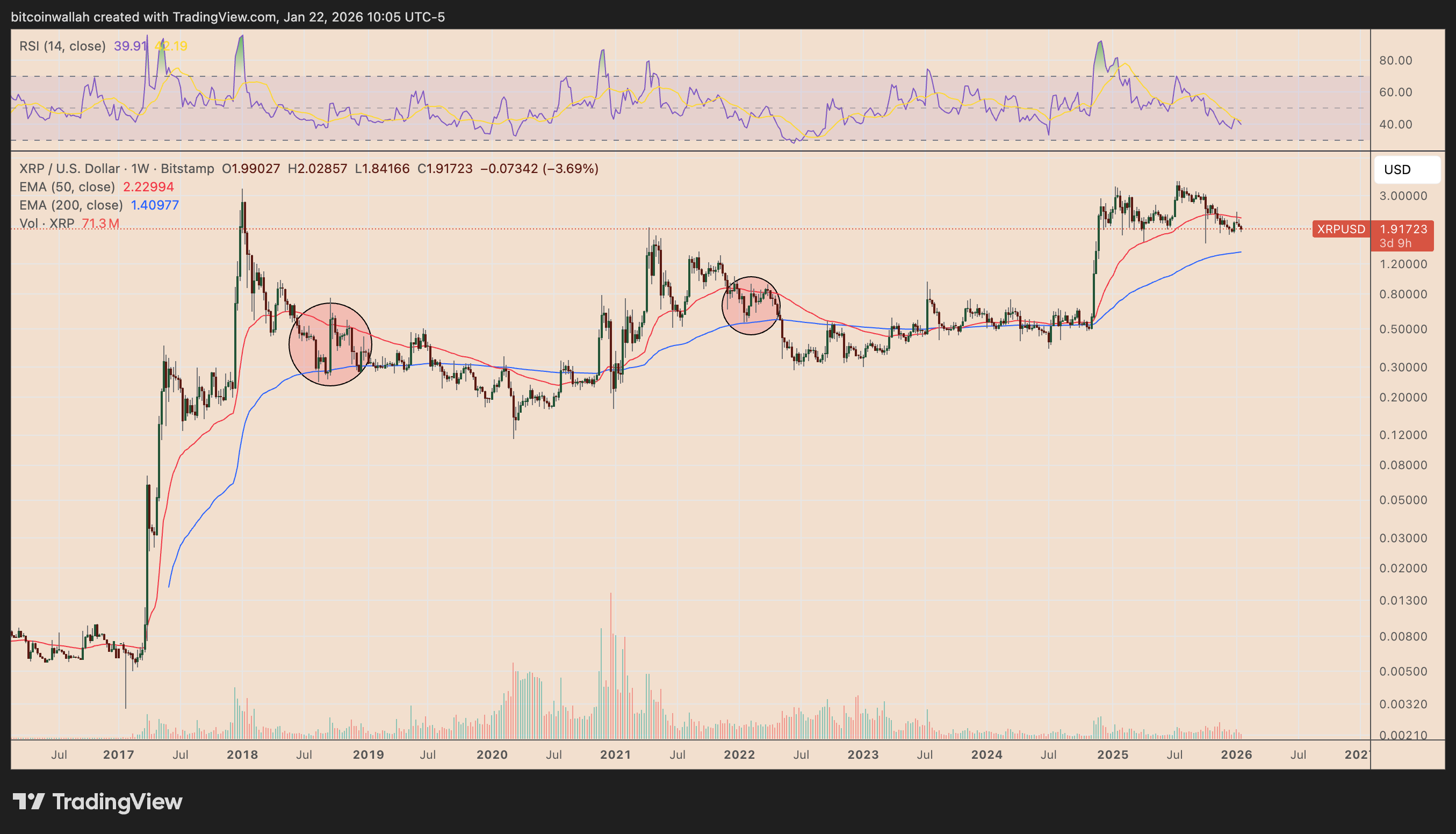This screenshot has height=834, width=1456.
Task: Click the 2017 label on time axis
Action: coord(119,754)
